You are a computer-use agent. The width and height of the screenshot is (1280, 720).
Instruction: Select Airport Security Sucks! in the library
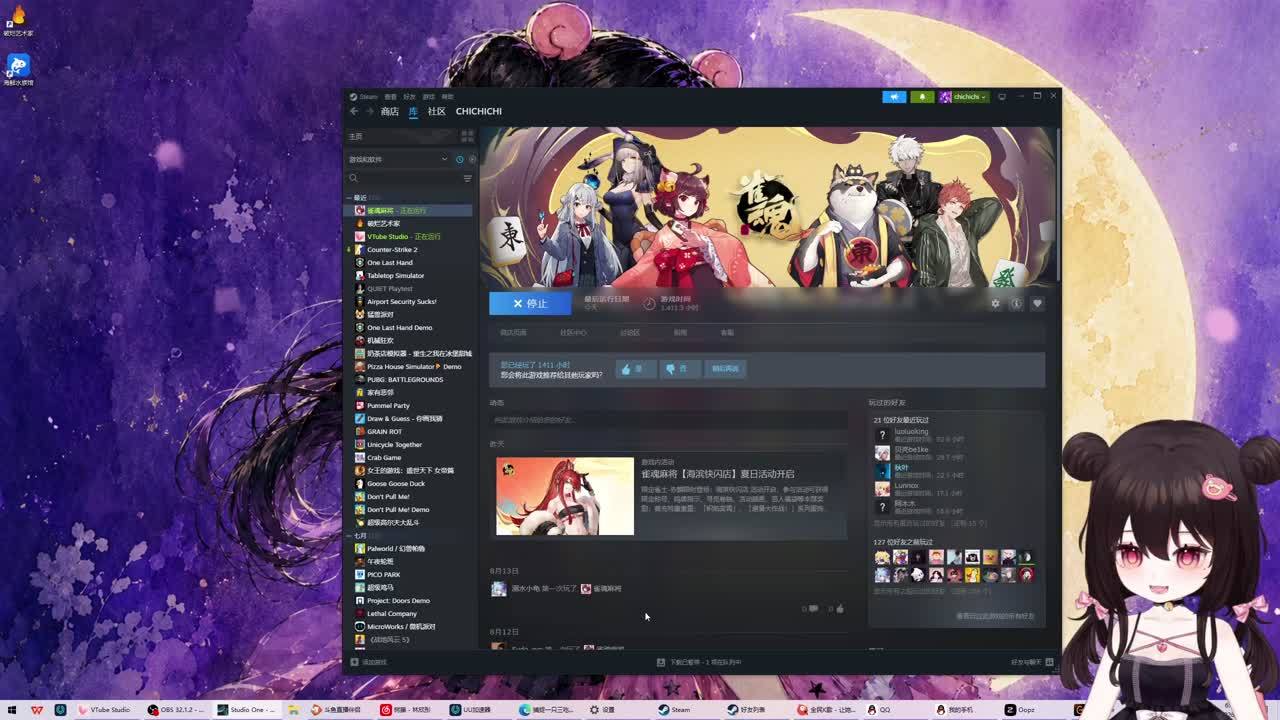click(x=409, y=302)
